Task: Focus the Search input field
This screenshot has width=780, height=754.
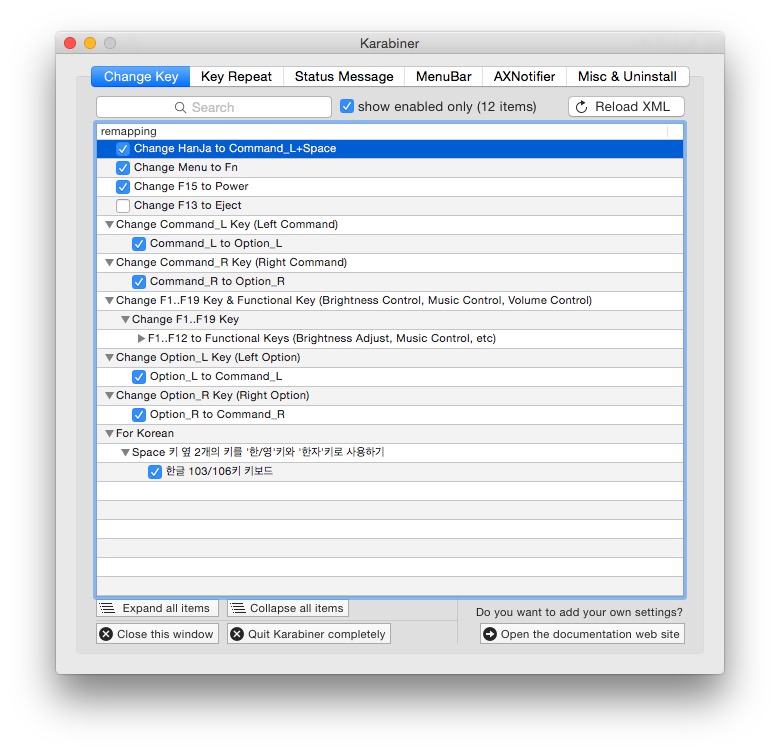Action: click(214, 107)
